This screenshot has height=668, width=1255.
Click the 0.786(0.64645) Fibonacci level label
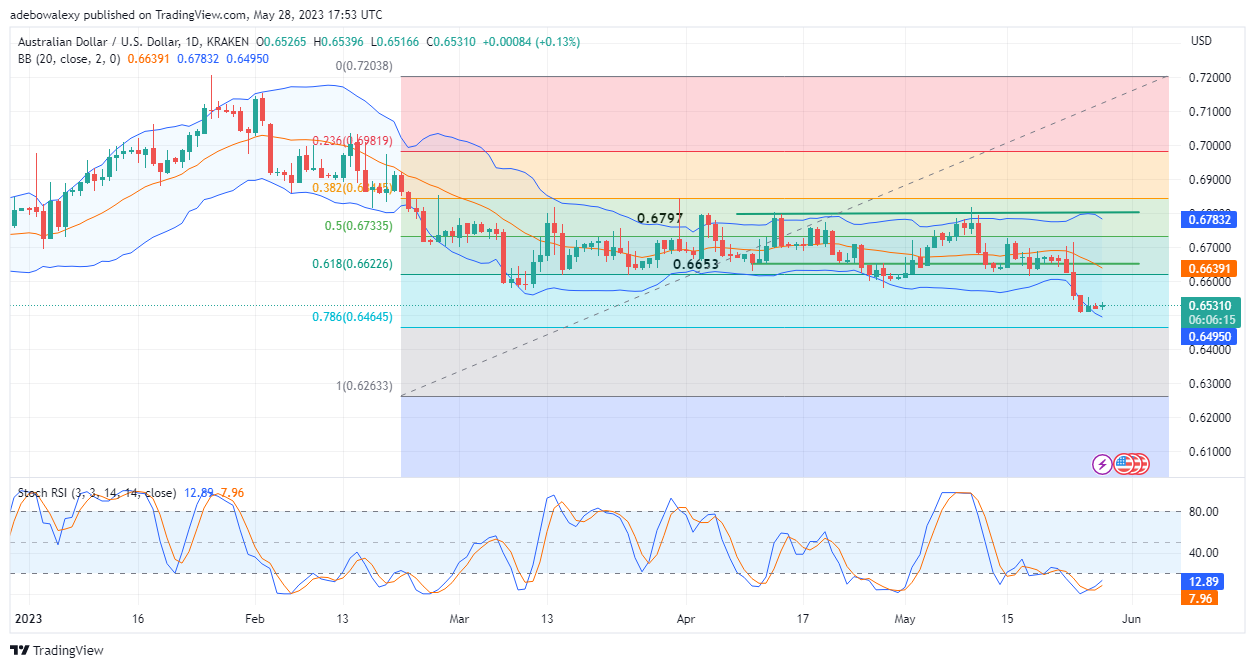point(351,316)
